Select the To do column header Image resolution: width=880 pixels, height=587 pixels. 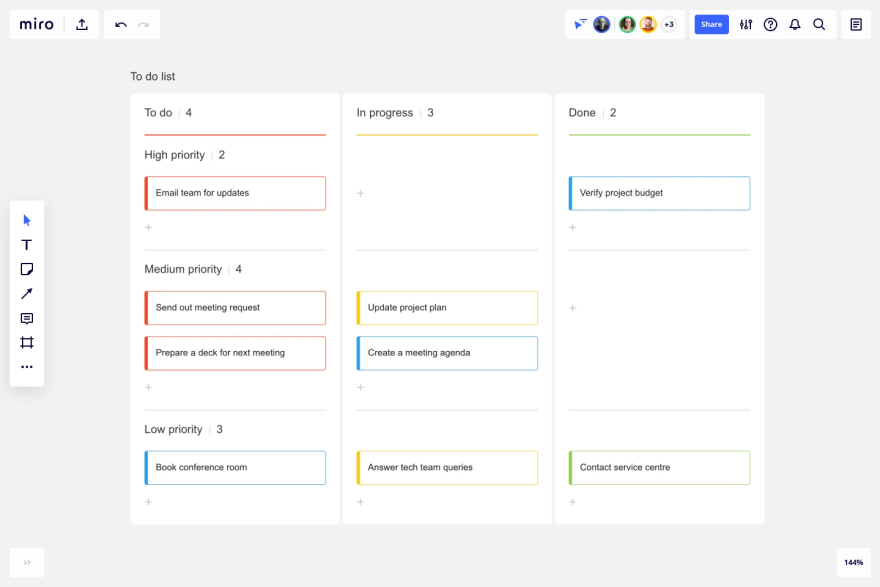point(158,113)
